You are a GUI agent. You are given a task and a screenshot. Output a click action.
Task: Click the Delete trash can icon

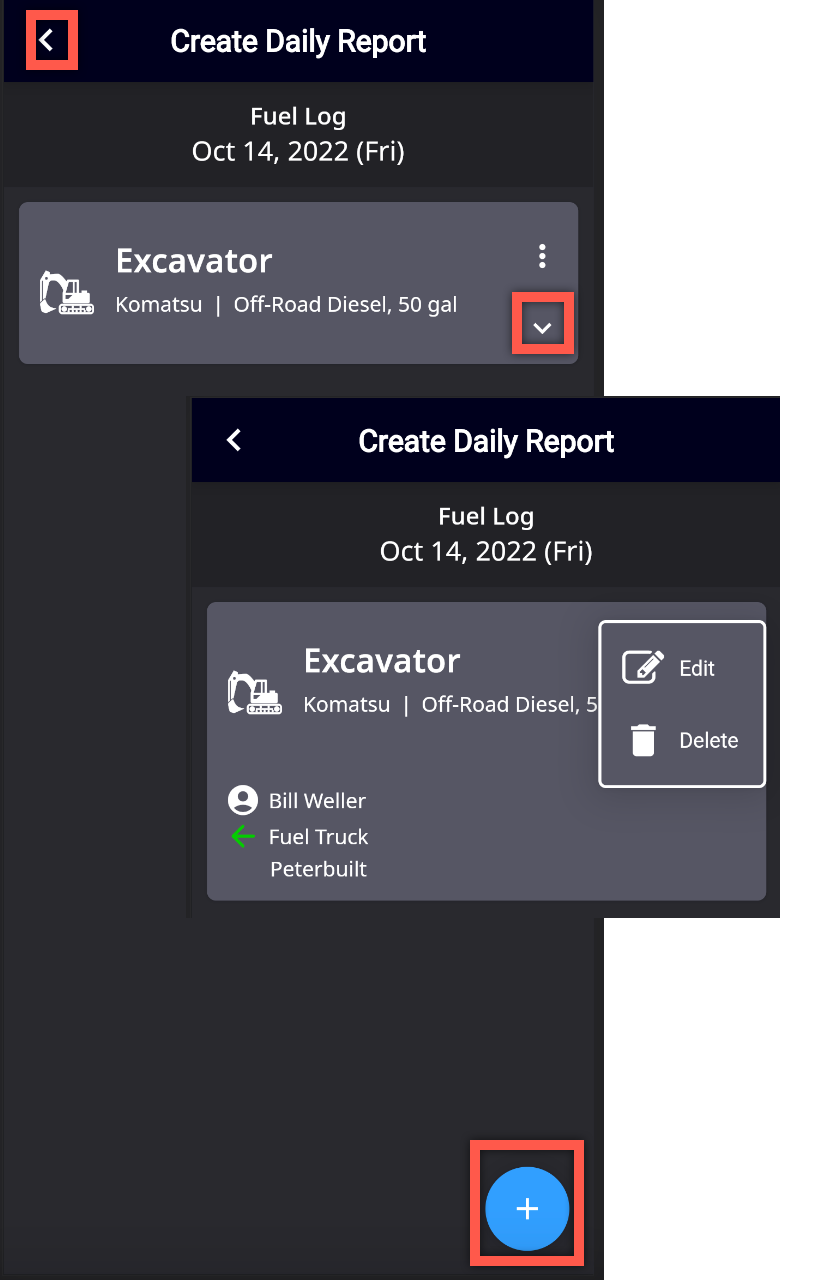coord(643,741)
